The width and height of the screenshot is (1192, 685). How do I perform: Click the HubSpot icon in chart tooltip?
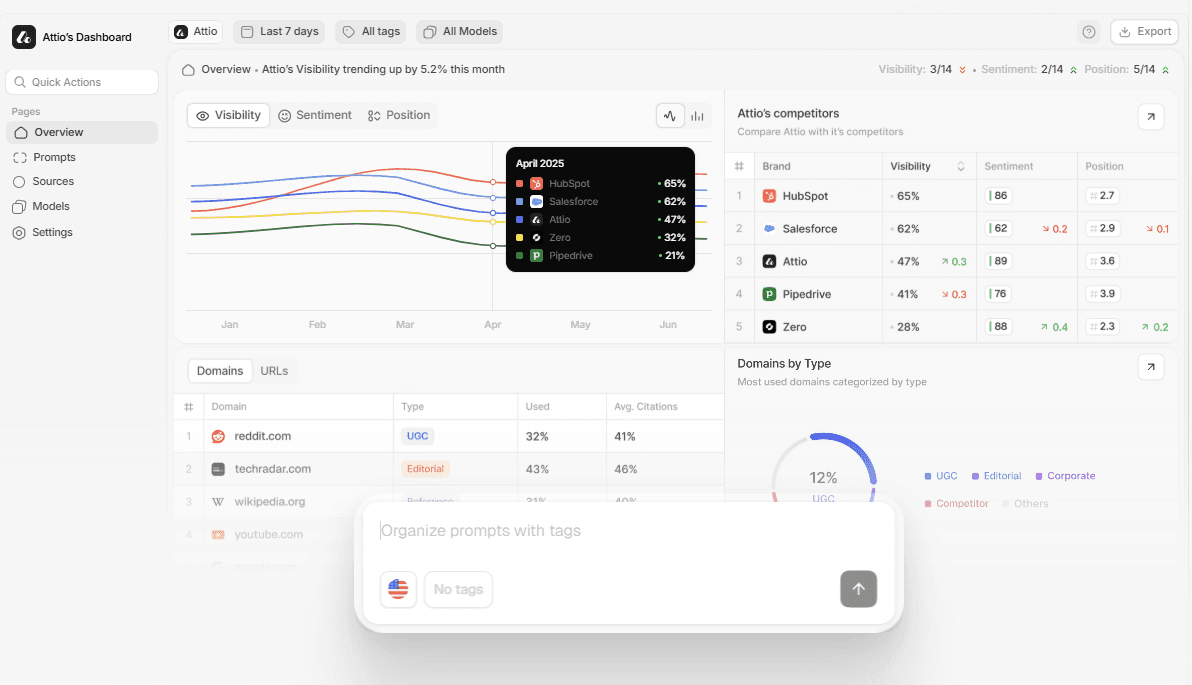pos(536,184)
